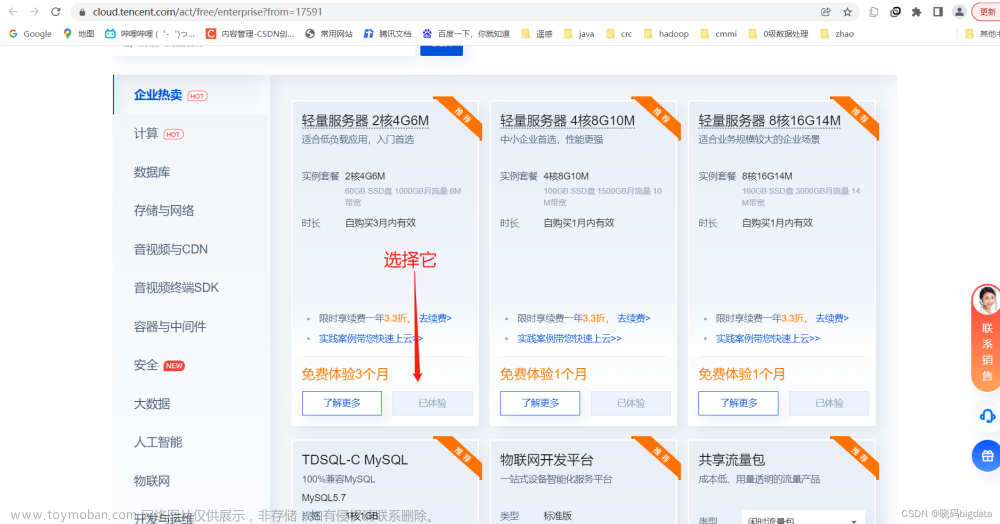Open 实践案例带您快速上云 in 4核8G10M card
Viewport: 1000px width, 524px height.
tap(569, 338)
